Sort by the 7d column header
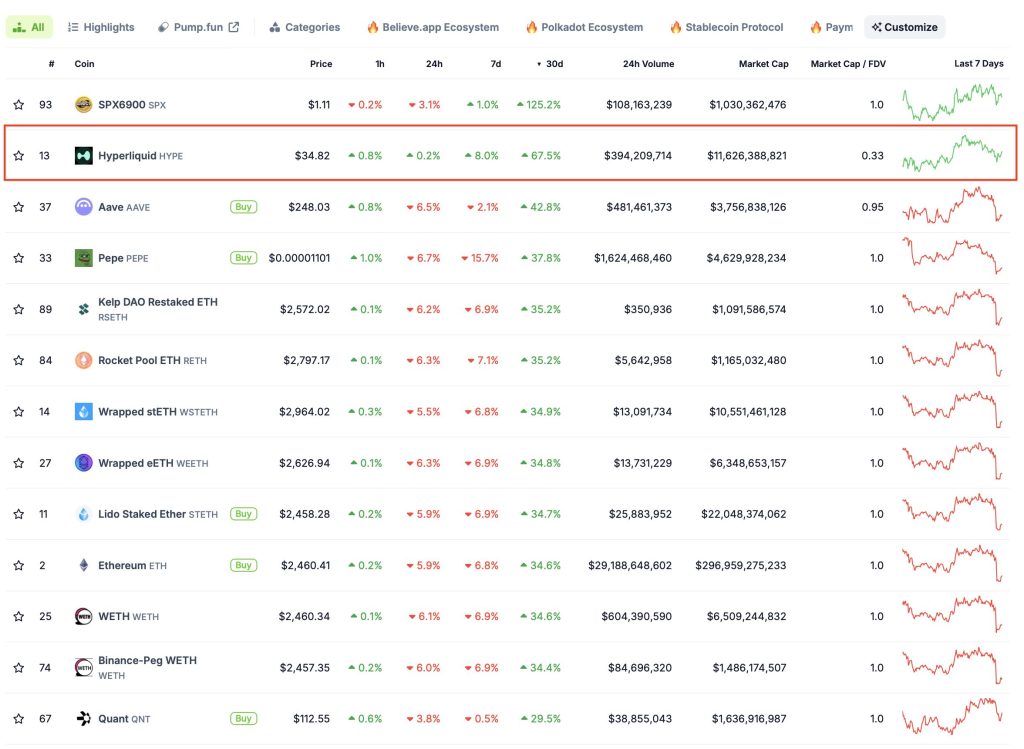This screenshot has width=1024, height=749. click(x=496, y=64)
